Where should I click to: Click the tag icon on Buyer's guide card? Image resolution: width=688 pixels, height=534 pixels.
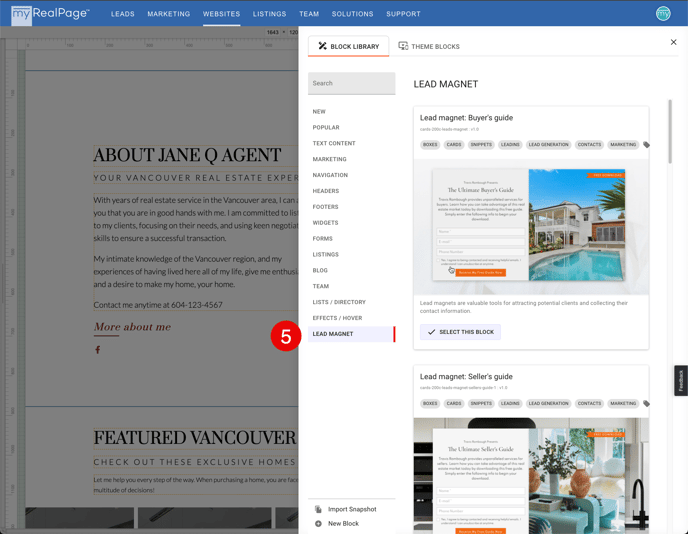pos(646,145)
